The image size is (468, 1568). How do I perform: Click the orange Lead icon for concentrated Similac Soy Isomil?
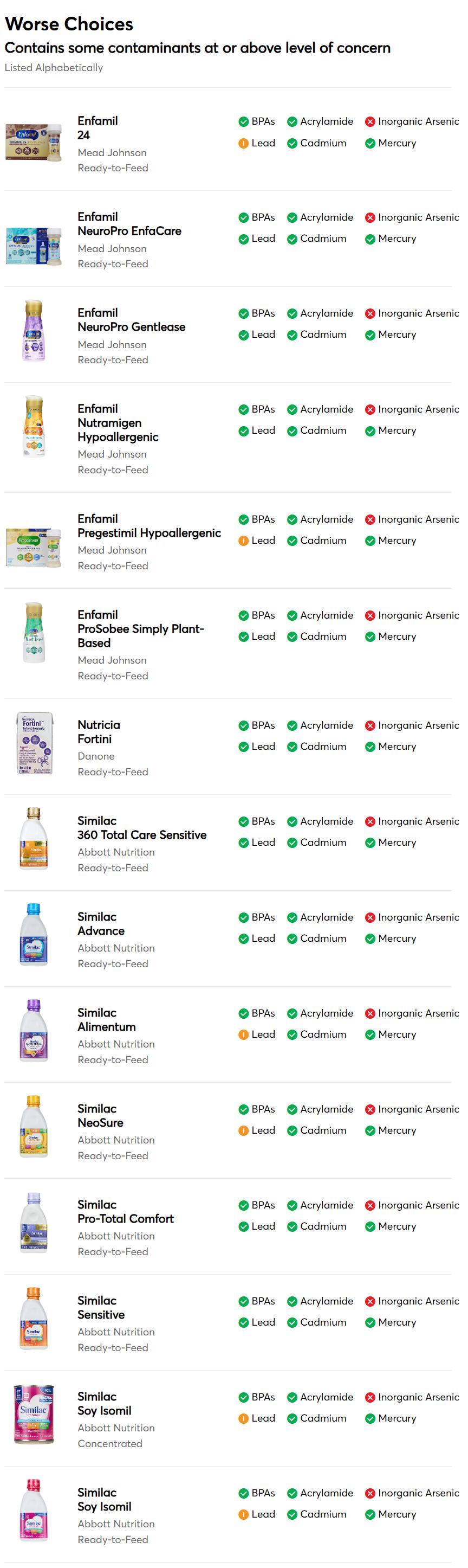point(243,1418)
